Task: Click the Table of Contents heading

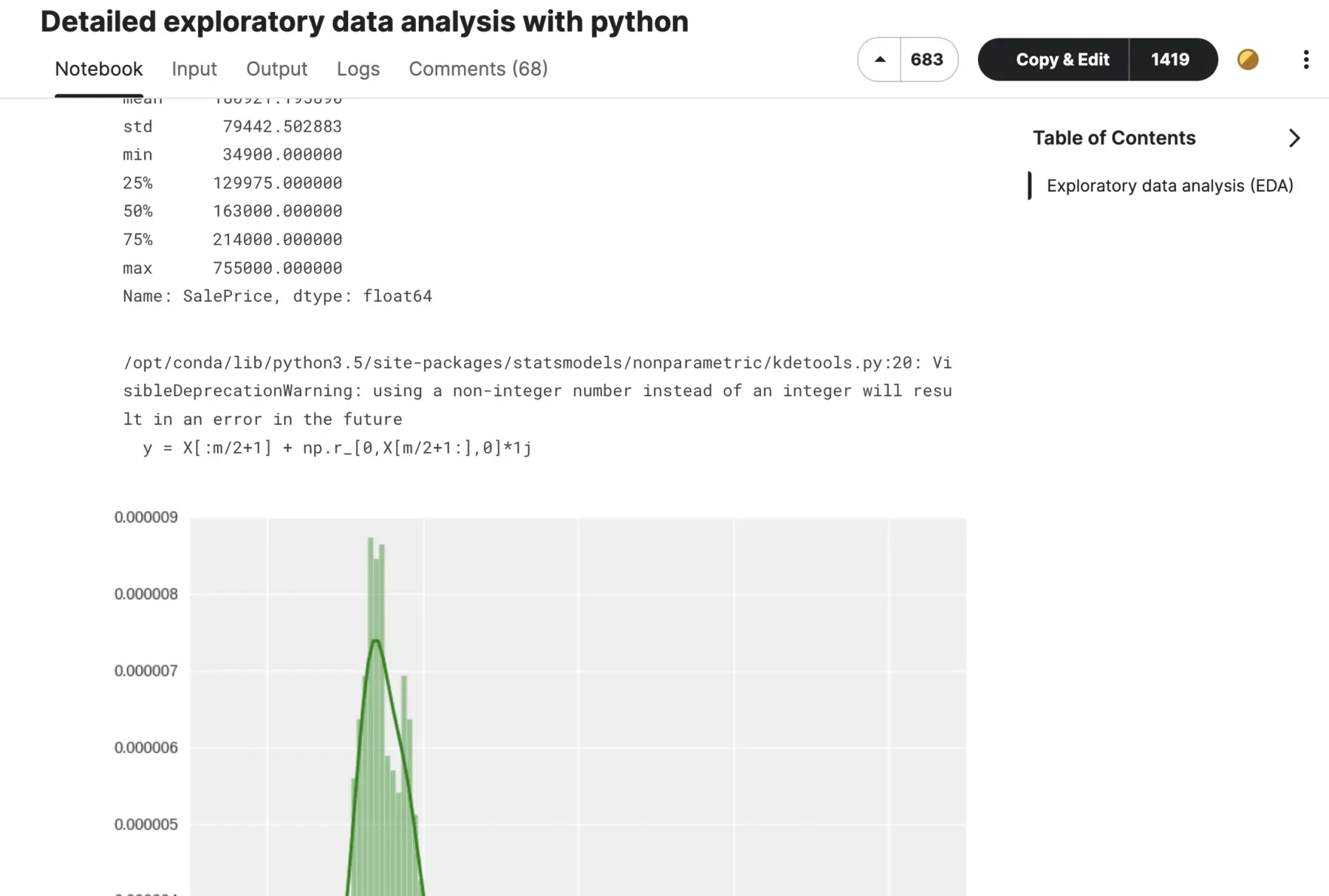Action: (1113, 138)
